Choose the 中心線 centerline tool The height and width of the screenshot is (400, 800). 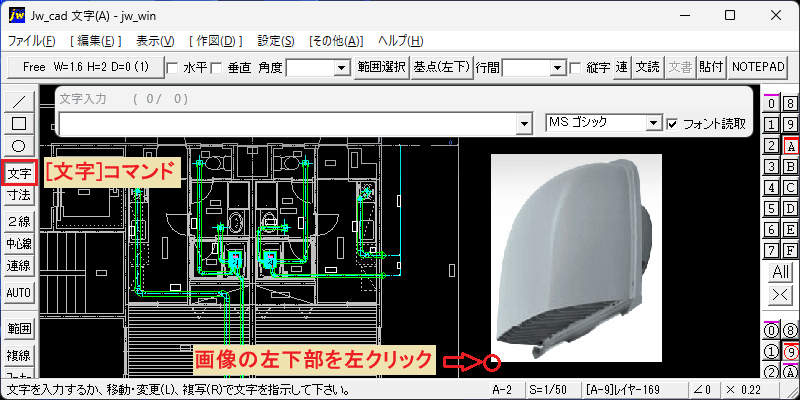[x=19, y=243]
